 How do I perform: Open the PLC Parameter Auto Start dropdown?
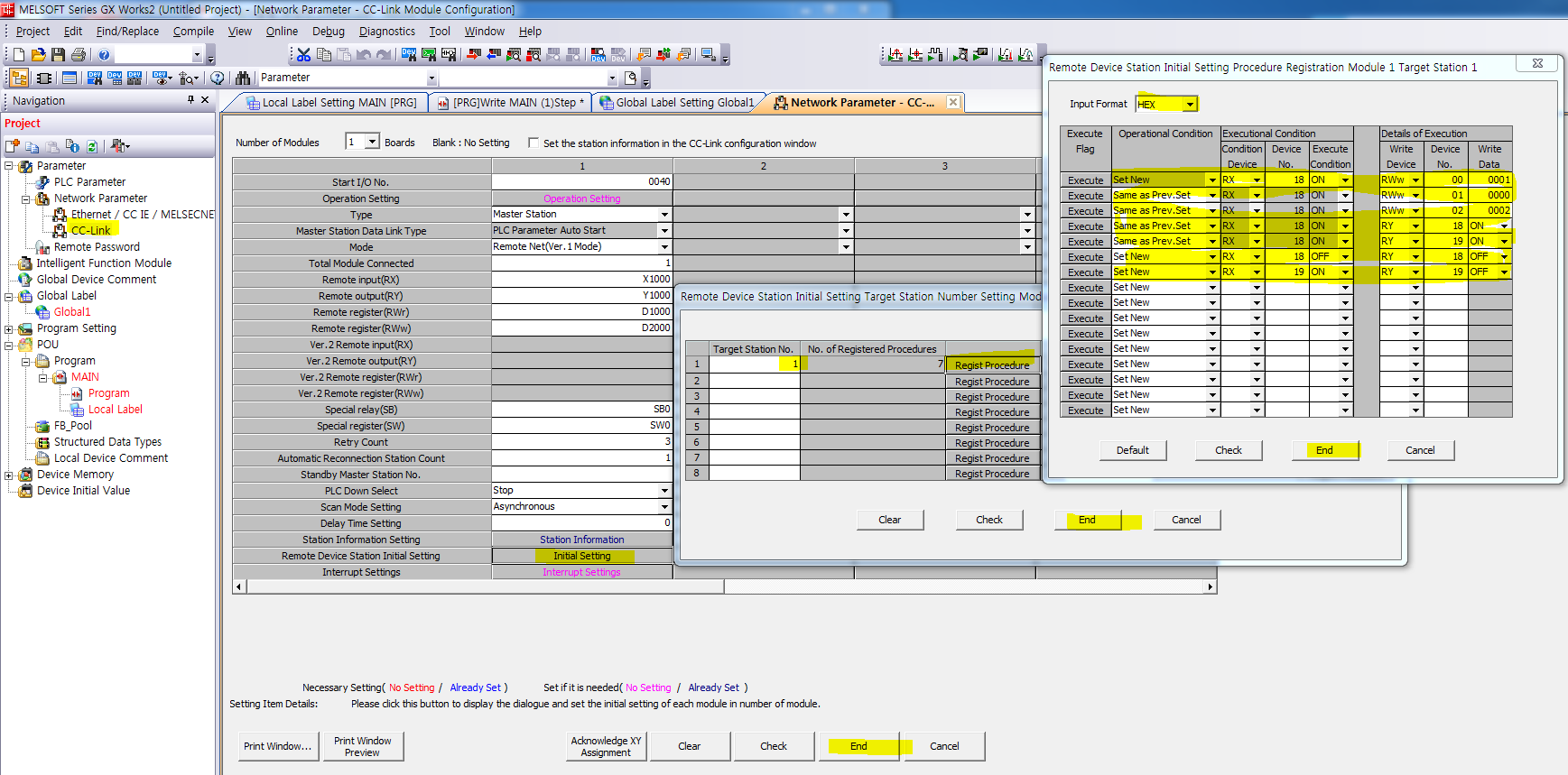tap(664, 231)
